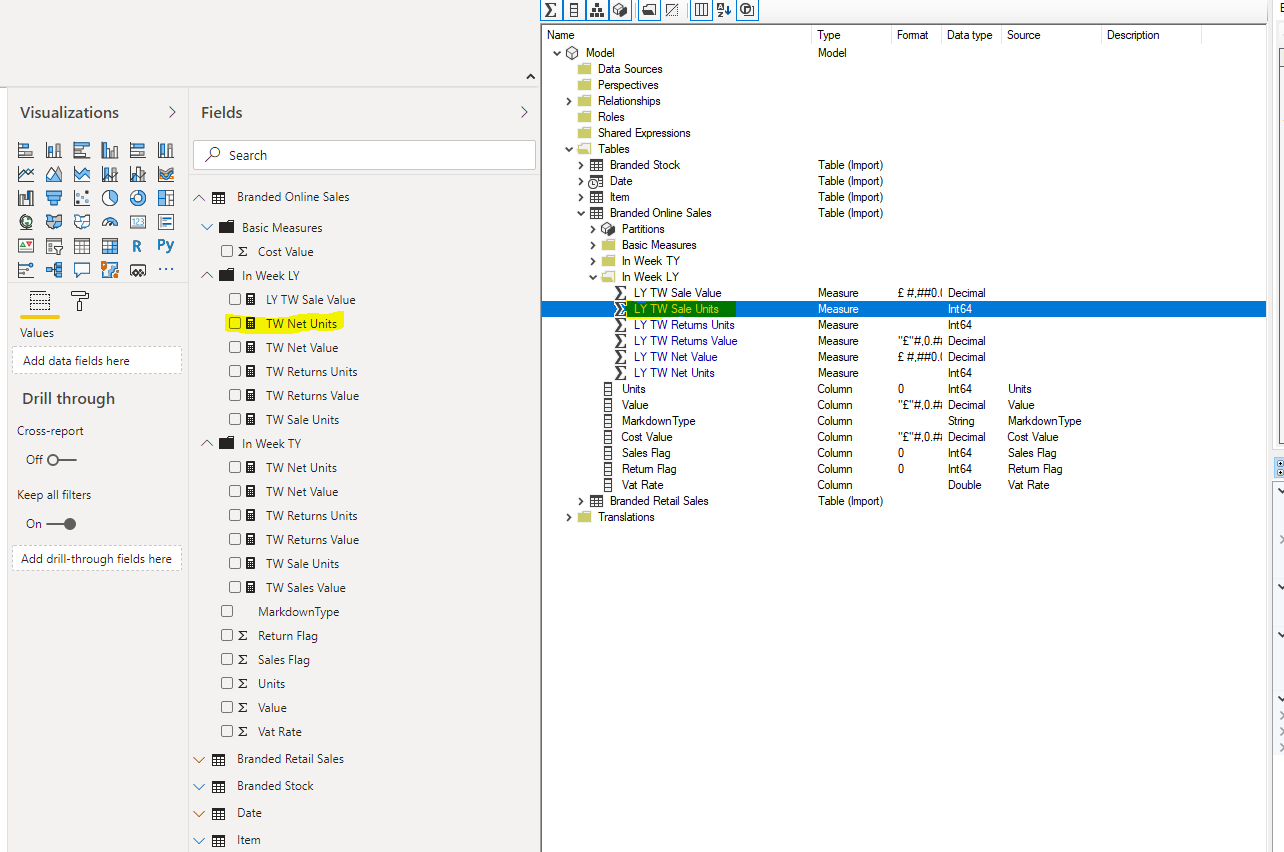Click the A-Z sort toolbar icon in Tabular Editor
Screen dimensions: 1284x852
click(723, 10)
